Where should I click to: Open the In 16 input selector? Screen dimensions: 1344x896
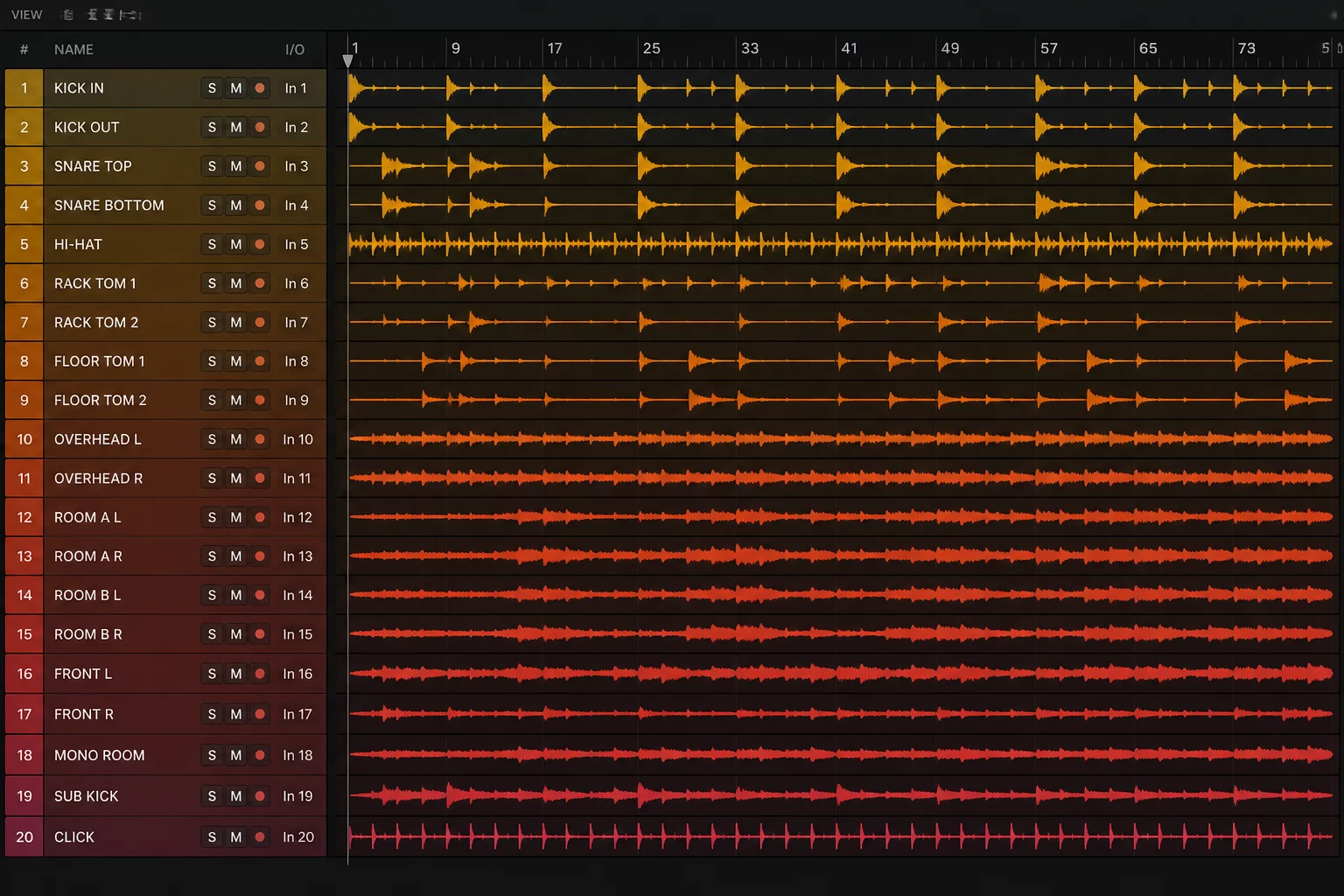pyautogui.click(x=297, y=674)
